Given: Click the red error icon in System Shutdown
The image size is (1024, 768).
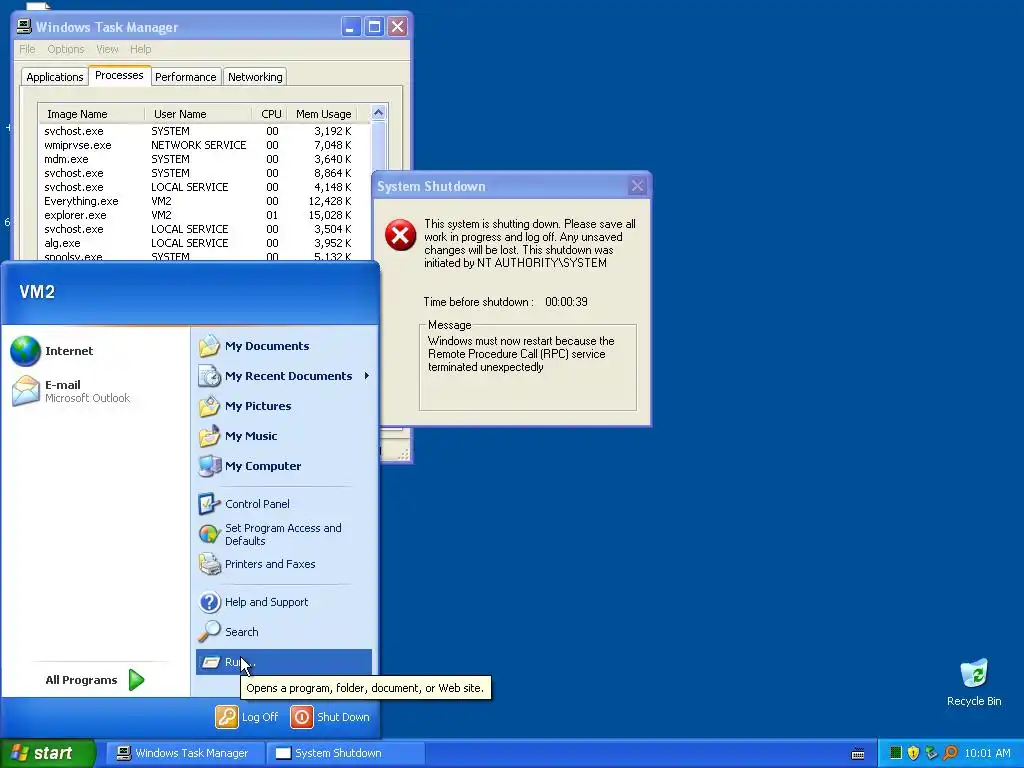Looking at the screenshot, I should [400, 234].
